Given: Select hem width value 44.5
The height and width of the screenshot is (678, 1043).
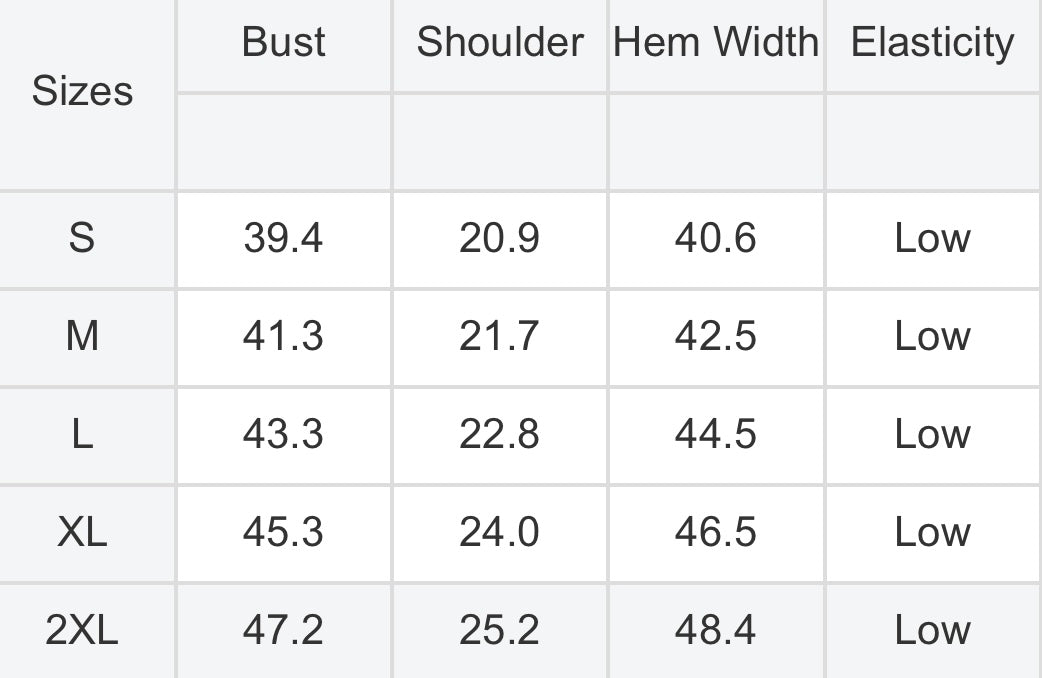Looking at the screenshot, I should click(716, 434).
